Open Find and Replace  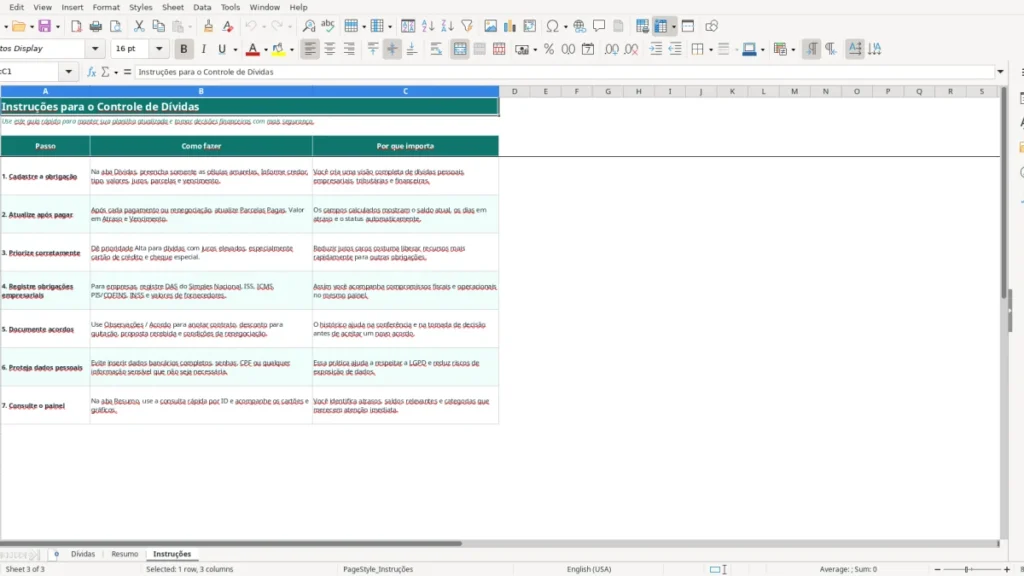(309, 26)
